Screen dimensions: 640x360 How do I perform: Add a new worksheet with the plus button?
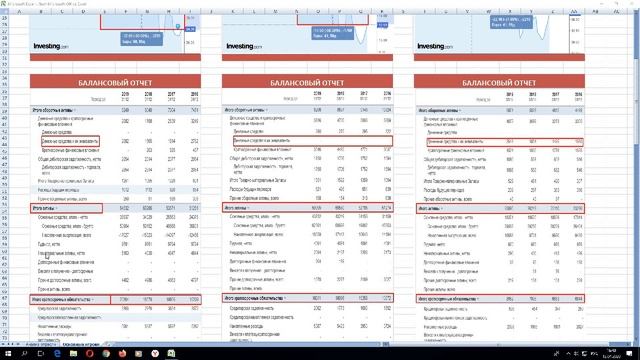coord(108,344)
